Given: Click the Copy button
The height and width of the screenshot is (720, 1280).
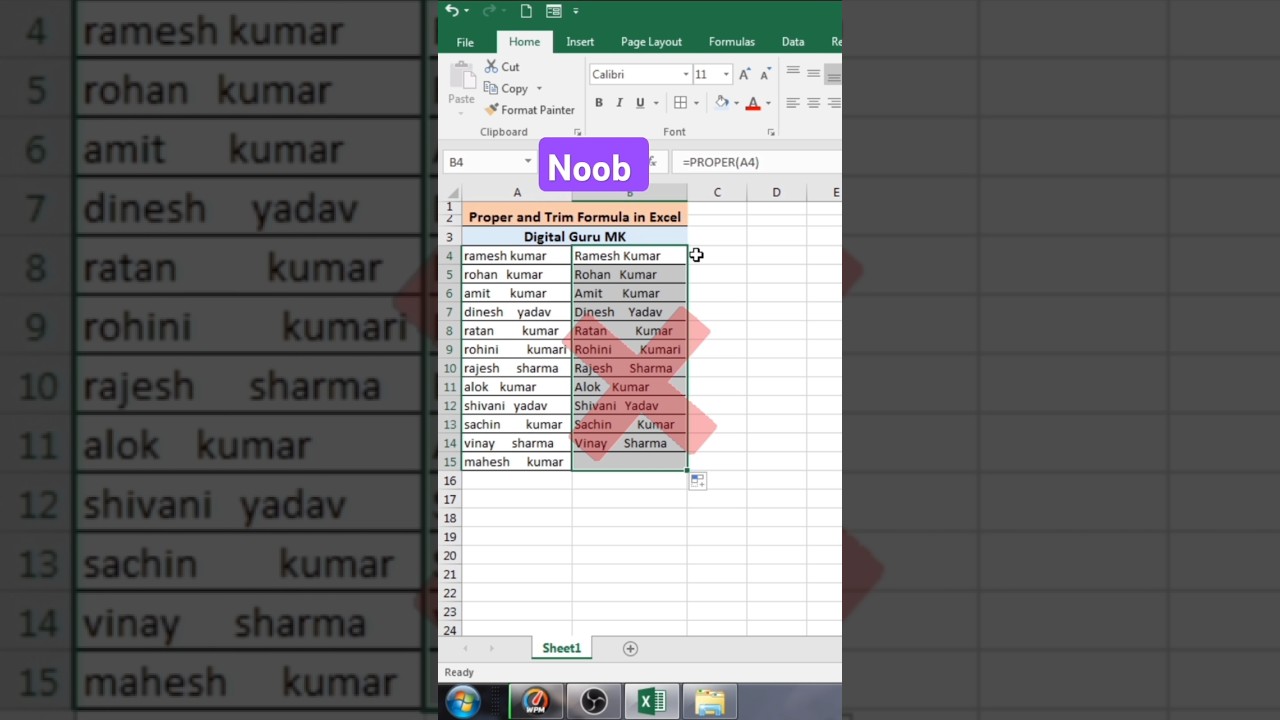Looking at the screenshot, I should point(507,88).
